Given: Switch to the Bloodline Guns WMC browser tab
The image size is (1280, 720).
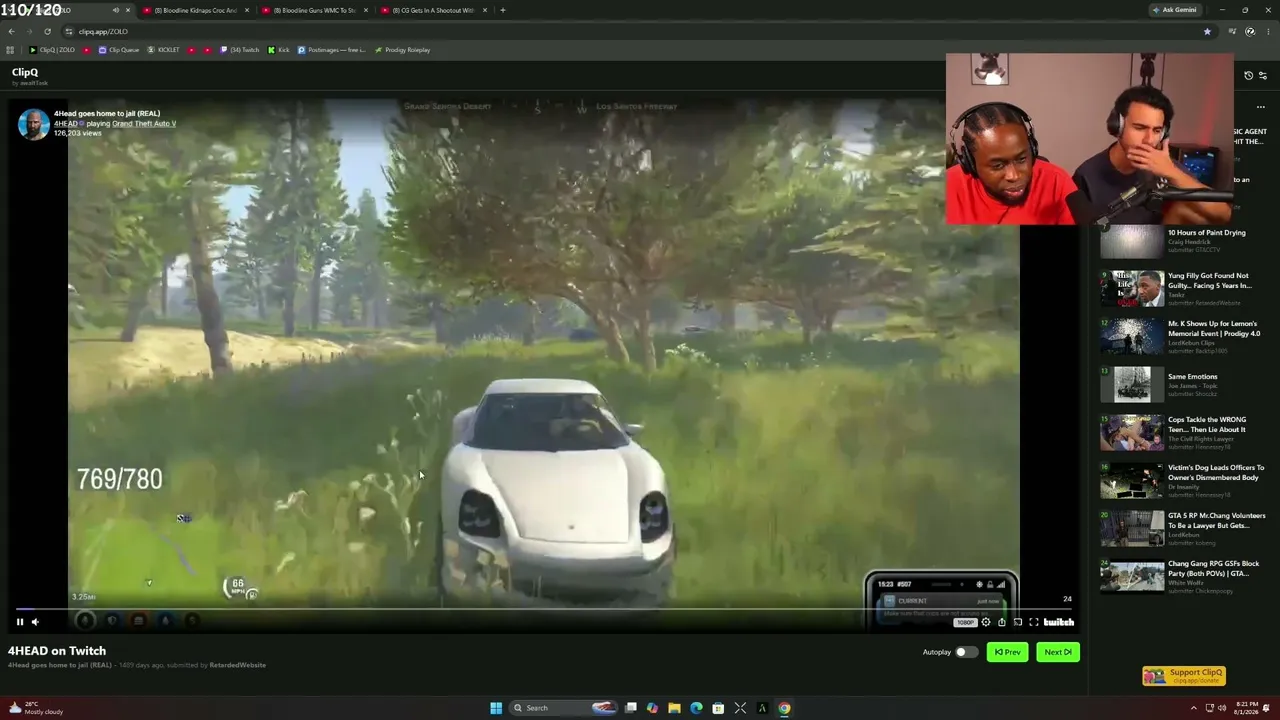Looking at the screenshot, I should point(312,10).
